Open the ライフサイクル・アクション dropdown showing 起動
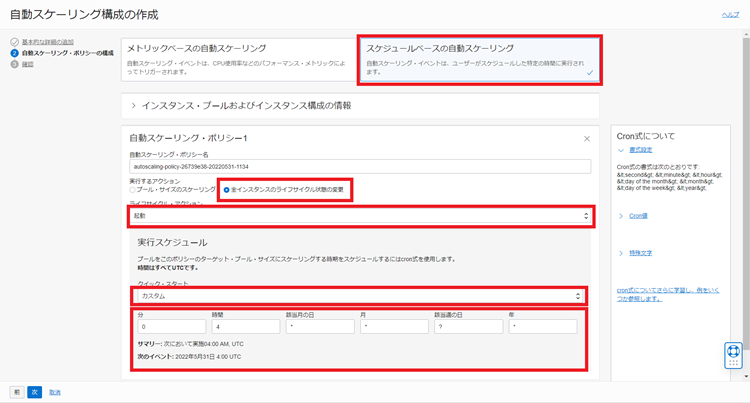Screen dimensions: 750x403 click(x=359, y=215)
